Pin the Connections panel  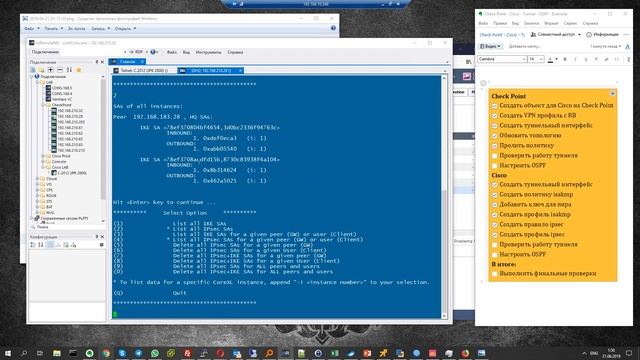pos(97,62)
